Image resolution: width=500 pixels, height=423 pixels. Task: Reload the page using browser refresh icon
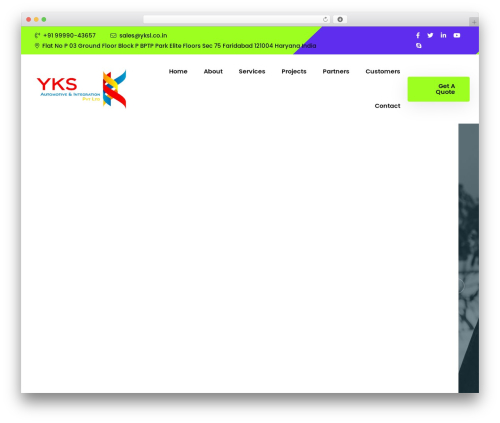point(325,19)
